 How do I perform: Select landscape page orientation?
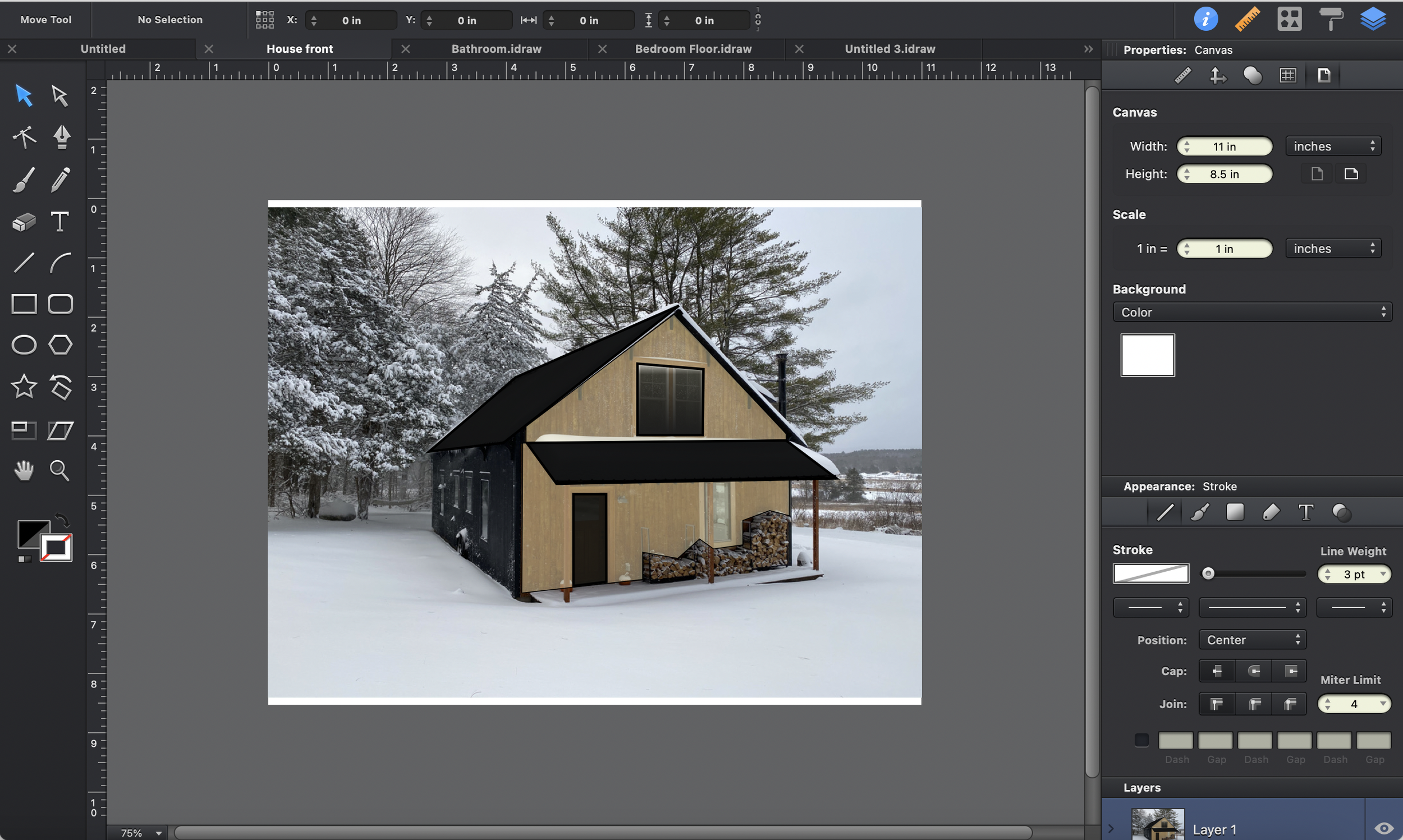pos(1350,174)
